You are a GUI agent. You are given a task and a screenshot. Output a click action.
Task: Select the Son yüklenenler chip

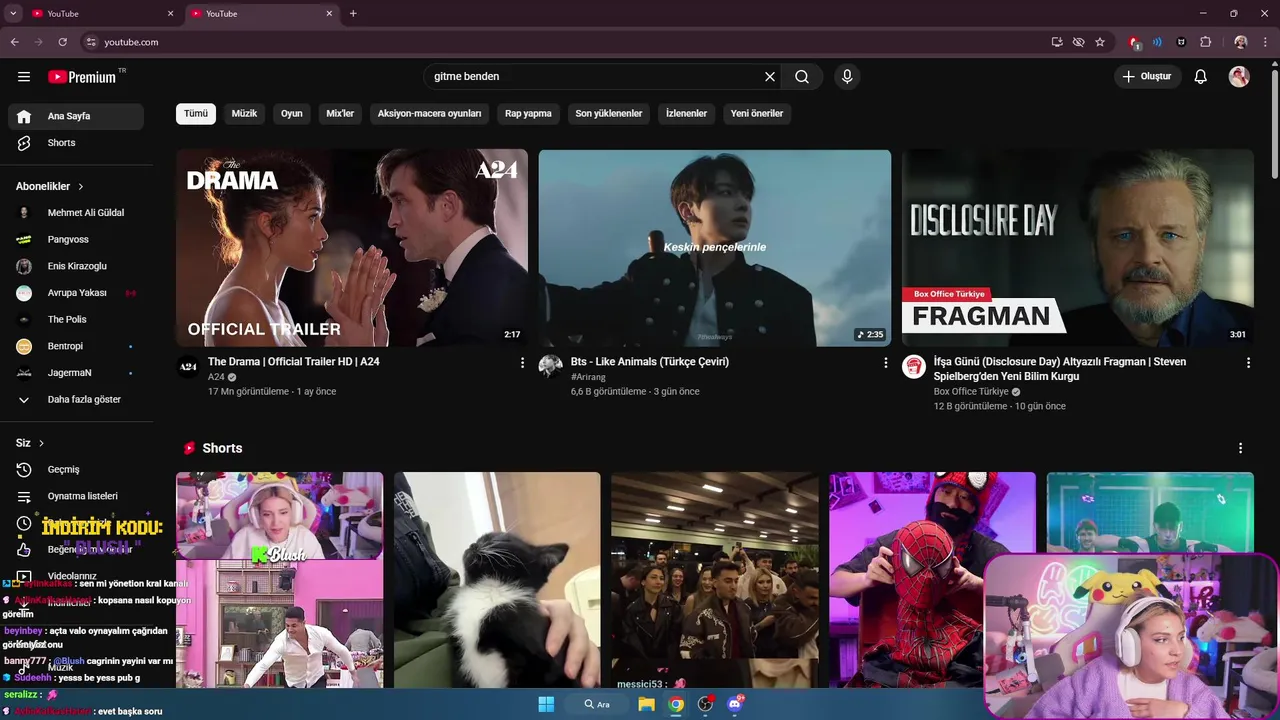click(609, 113)
